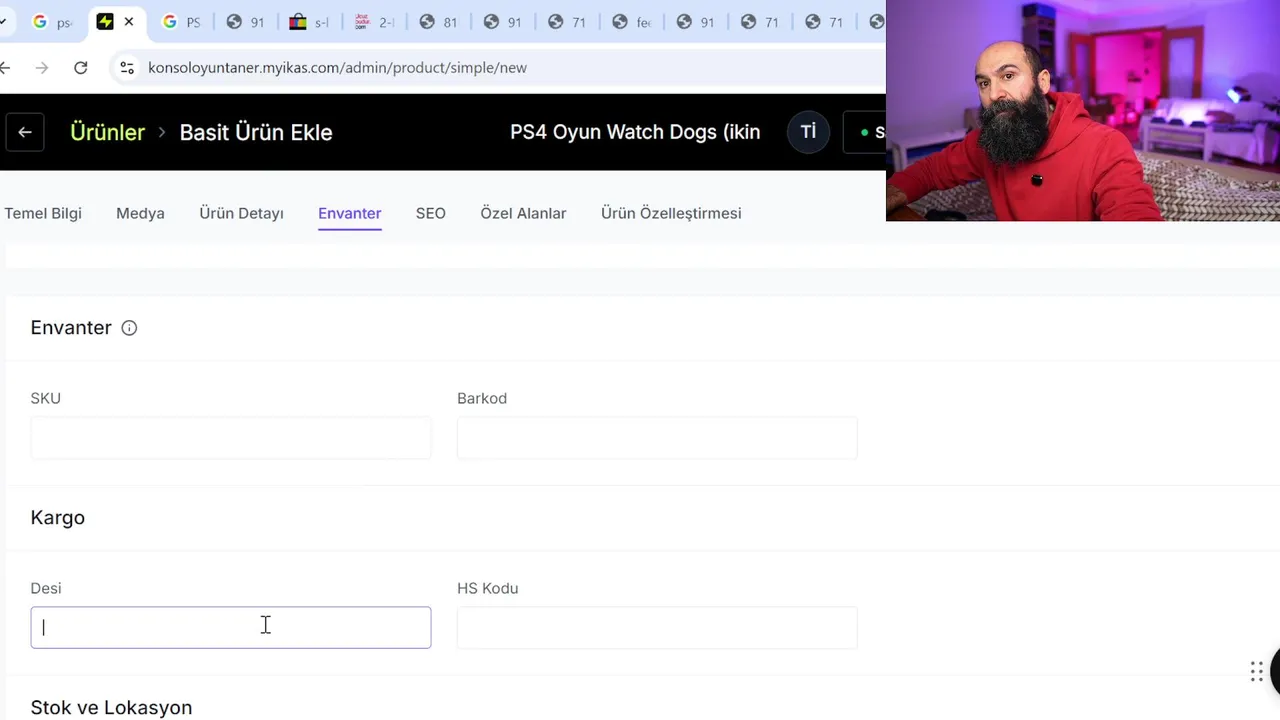The image size is (1280, 720).
Task: Select the active tab's lightning favicon
Action: [105, 22]
